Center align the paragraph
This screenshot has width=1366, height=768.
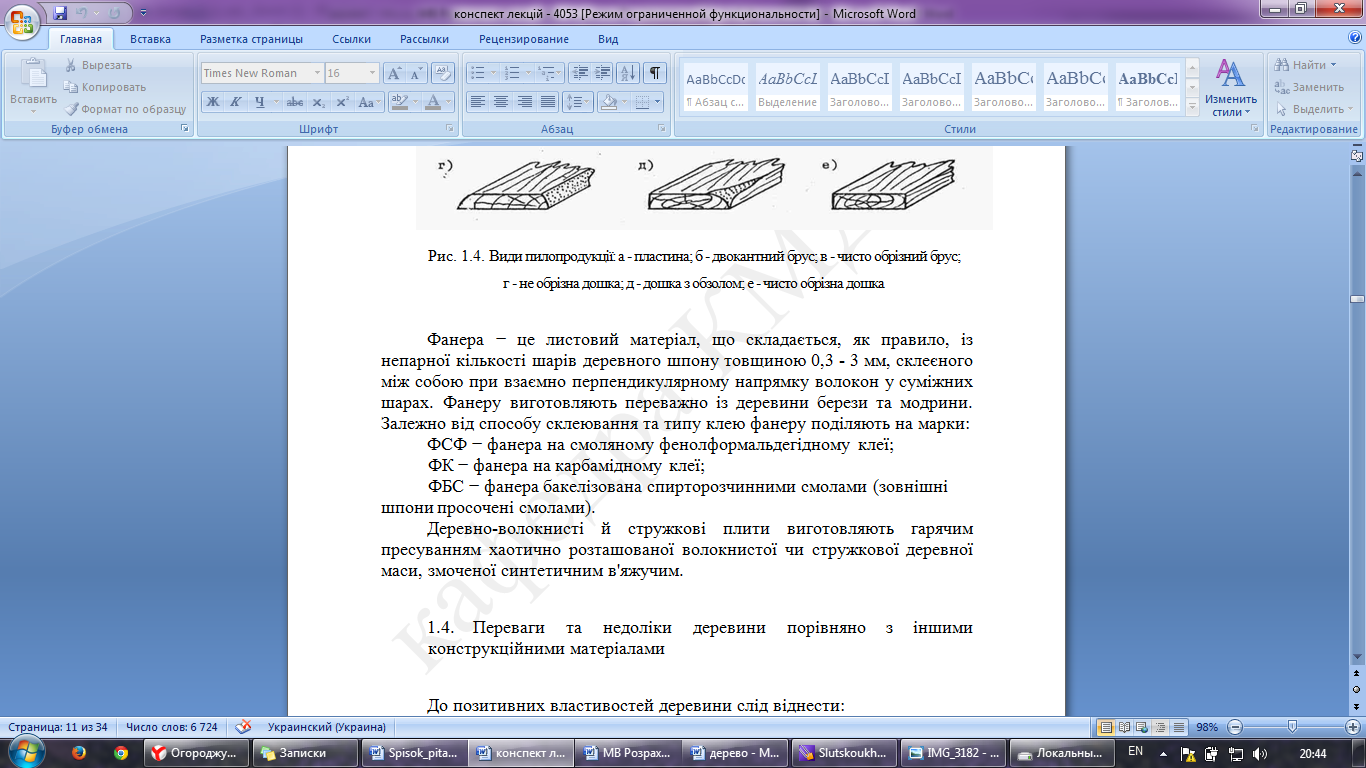click(501, 102)
